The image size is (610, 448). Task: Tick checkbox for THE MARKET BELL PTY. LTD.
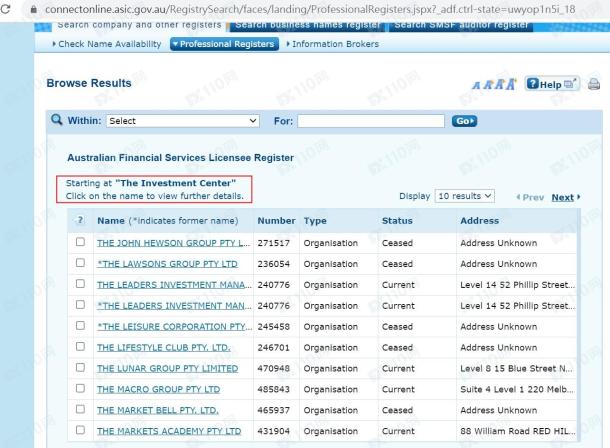80,409
